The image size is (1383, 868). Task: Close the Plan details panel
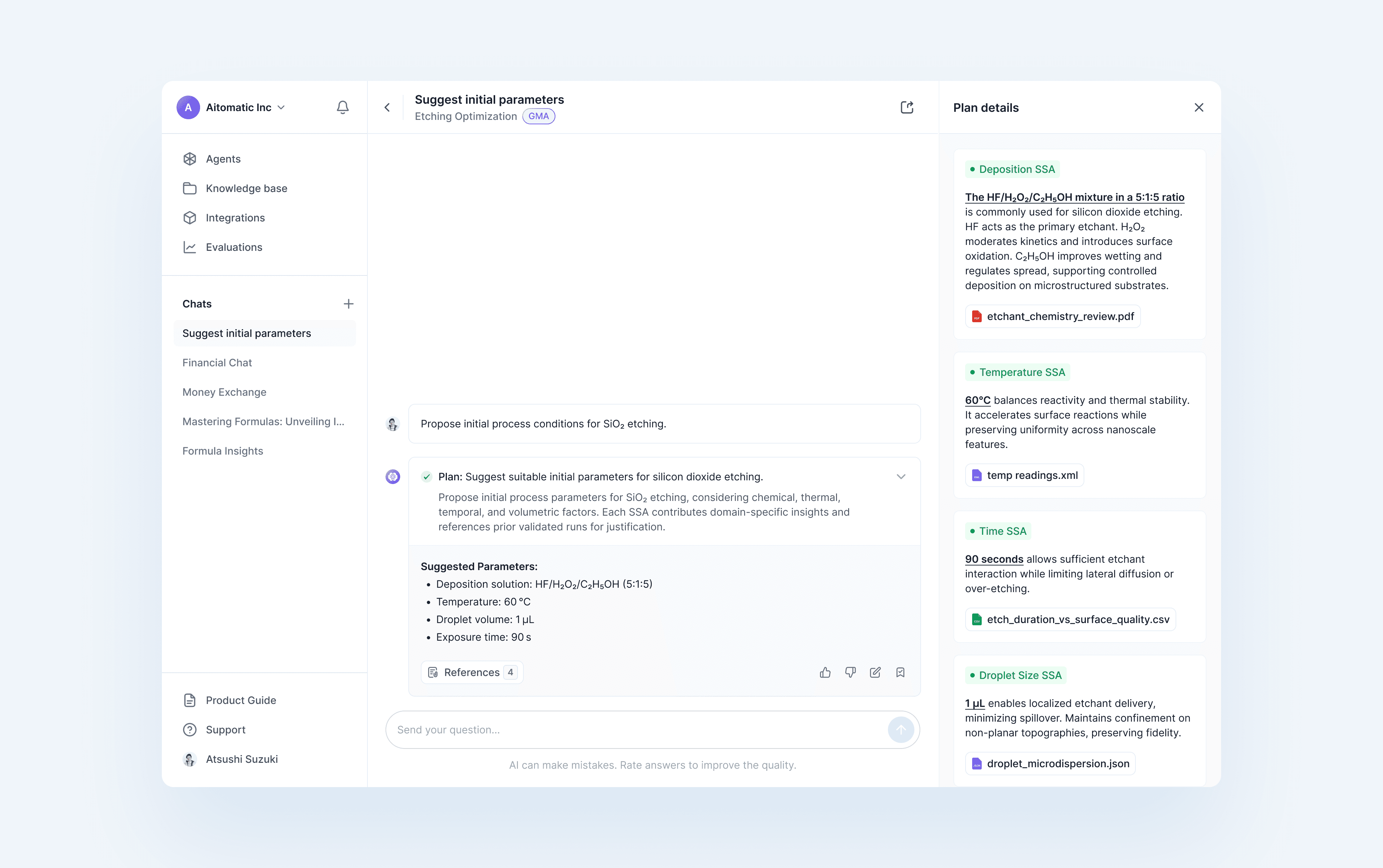[1199, 107]
